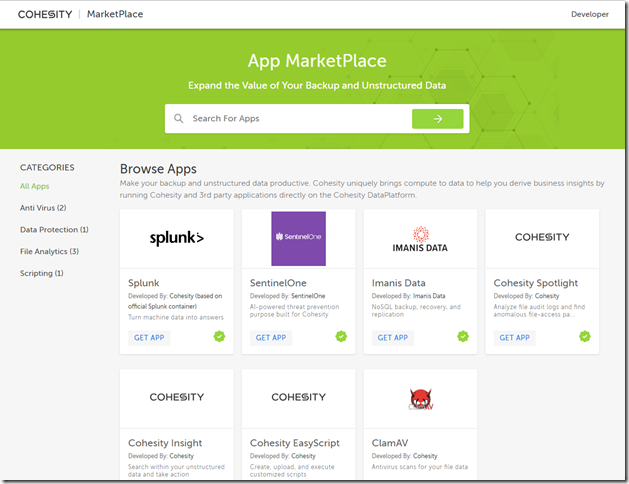The width and height of the screenshot is (629, 484).
Task: Click the CATEGORIES sidebar heading
Action: [47, 168]
